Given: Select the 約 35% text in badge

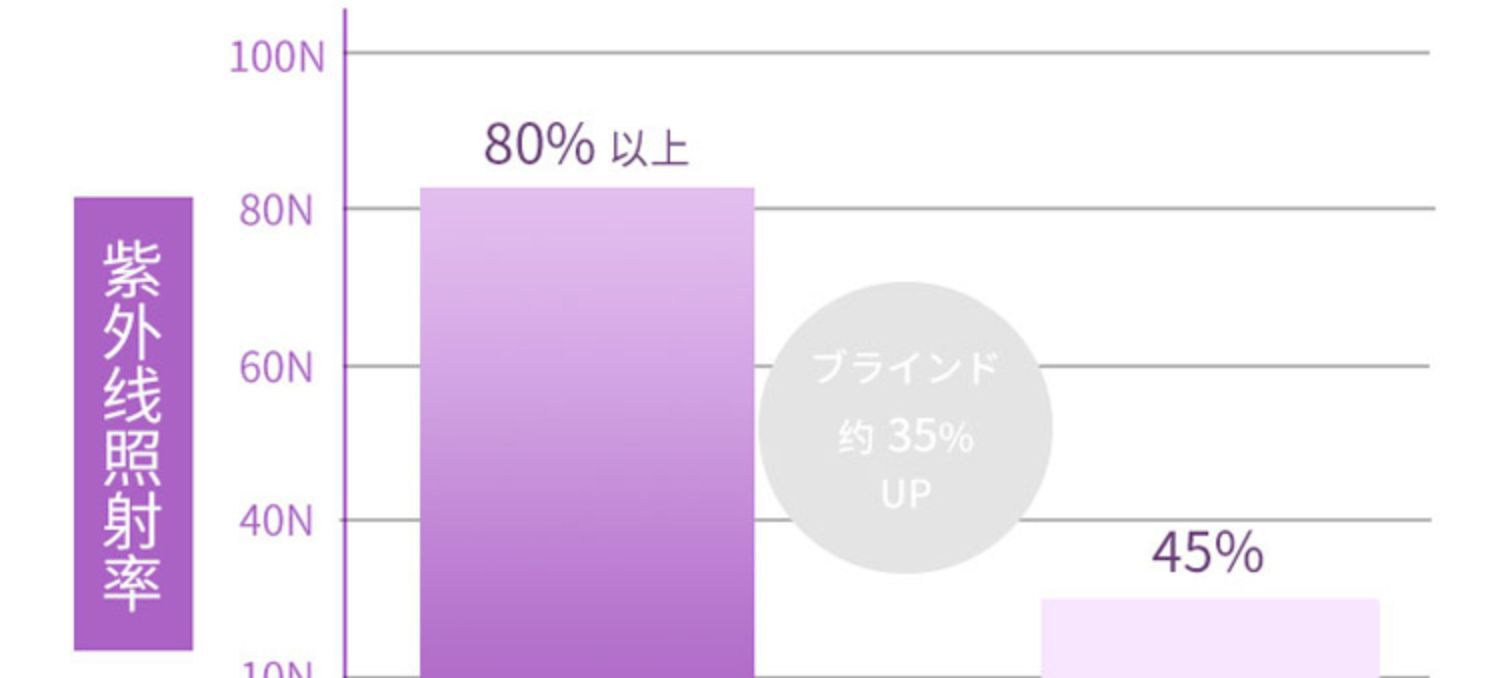Looking at the screenshot, I should click(906, 437).
